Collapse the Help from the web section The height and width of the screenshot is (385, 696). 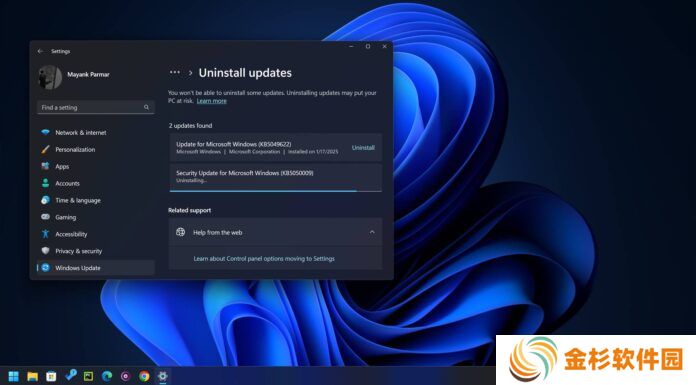tap(372, 232)
